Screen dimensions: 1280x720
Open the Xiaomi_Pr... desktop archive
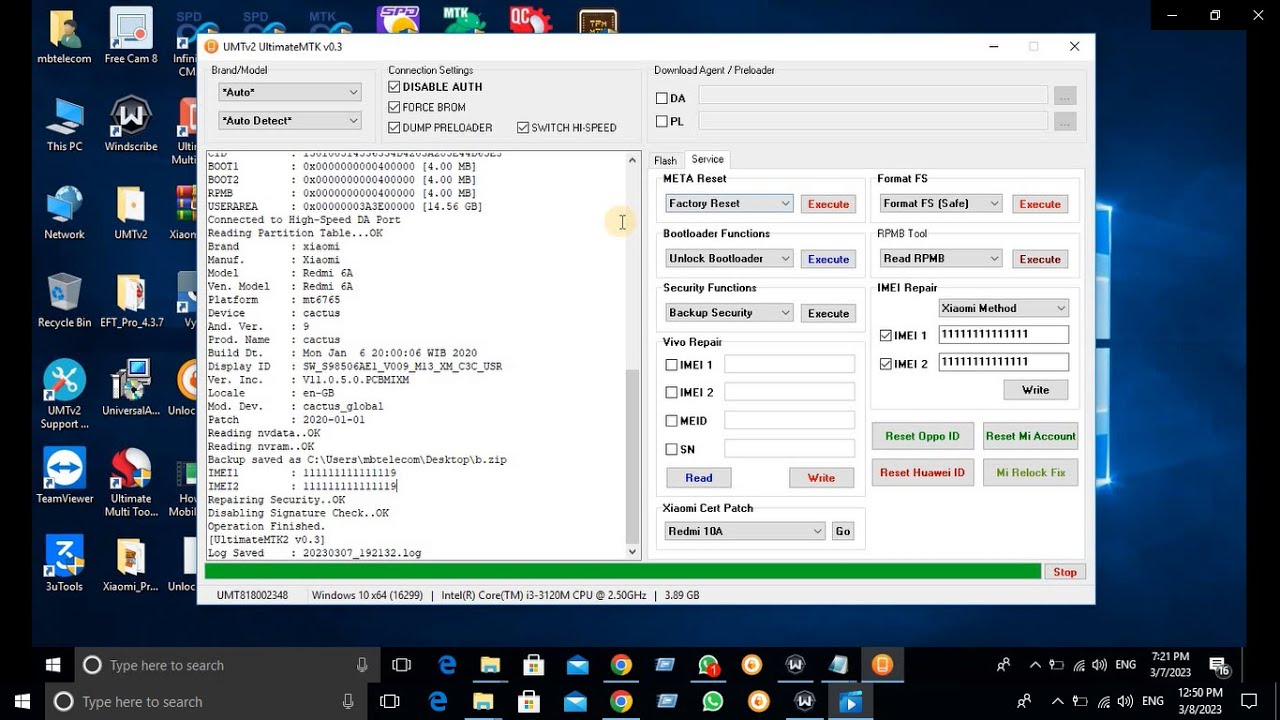131,565
